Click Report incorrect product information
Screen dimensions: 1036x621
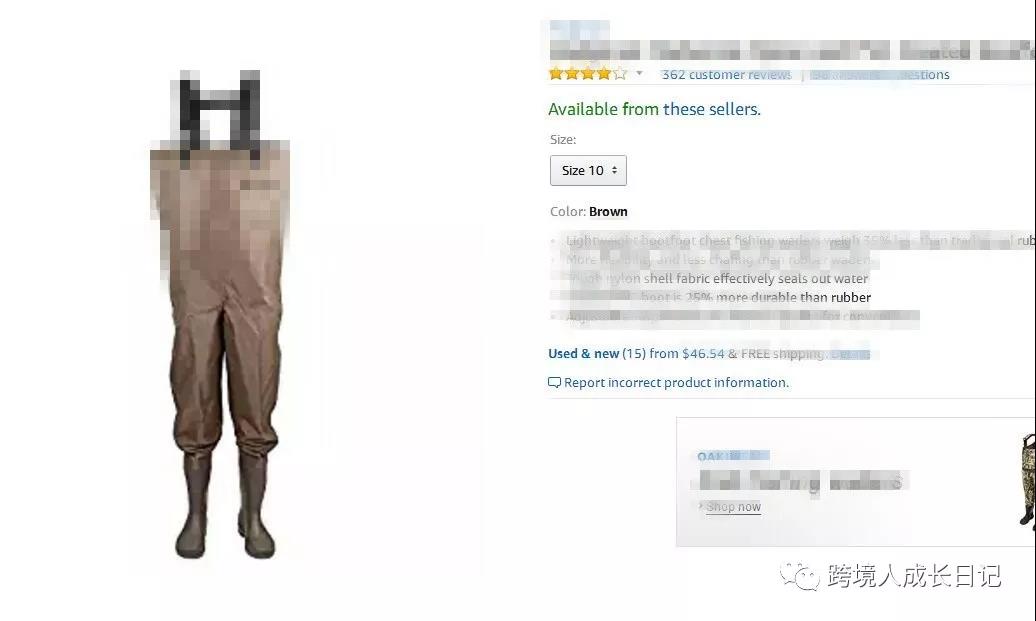point(676,383)
